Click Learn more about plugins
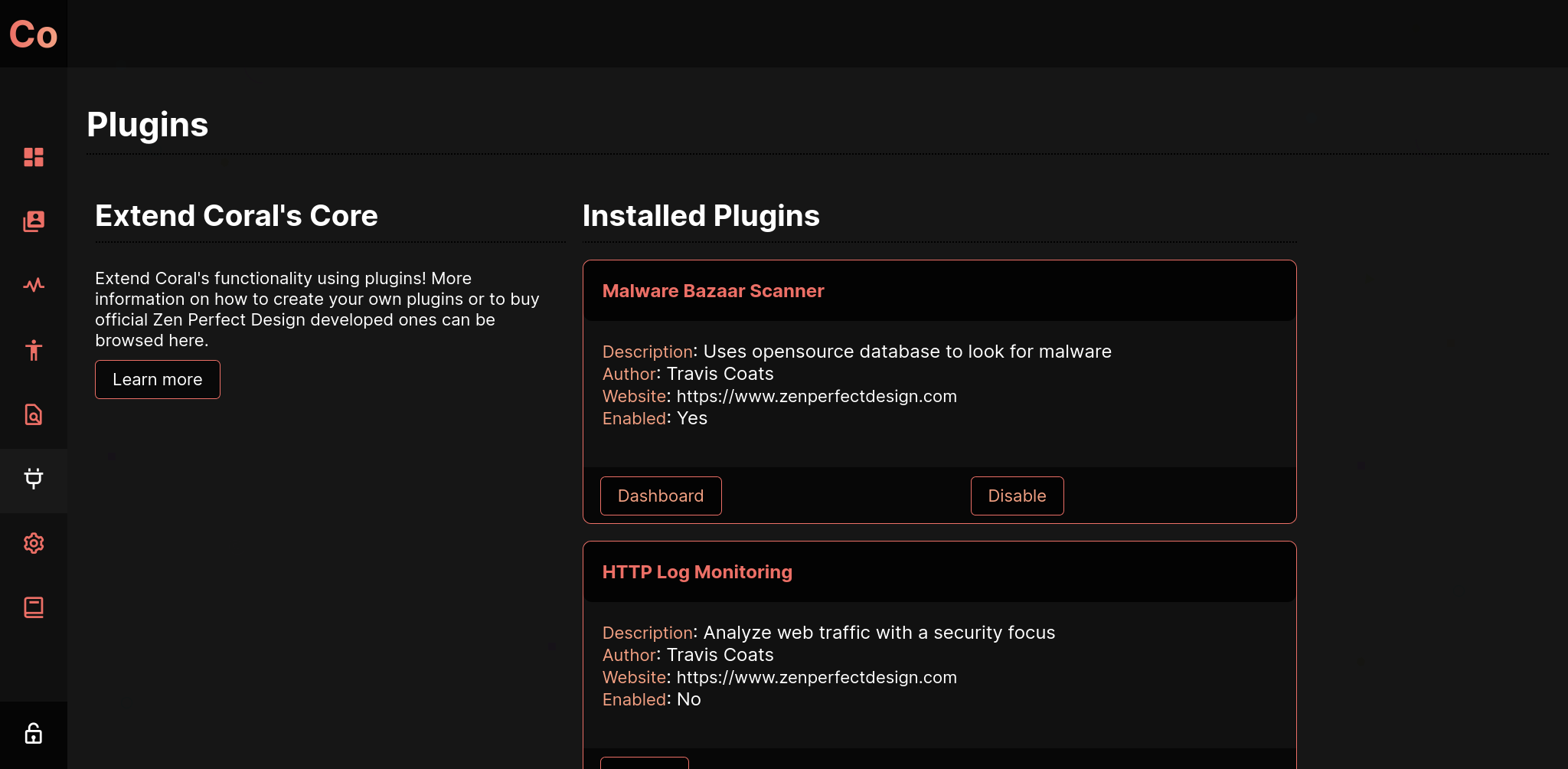Viewport: 1568px width, 769px height. (x=157, y=379)
